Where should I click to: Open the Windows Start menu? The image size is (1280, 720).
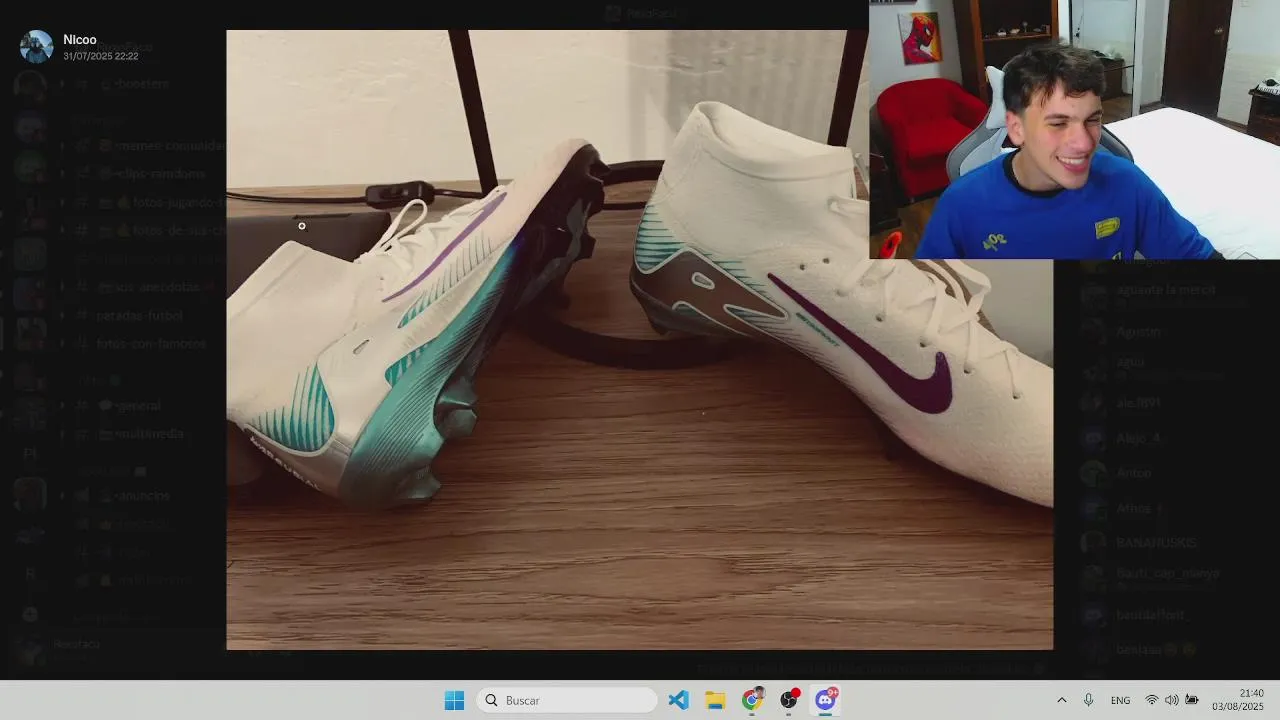tap(454, 700)
